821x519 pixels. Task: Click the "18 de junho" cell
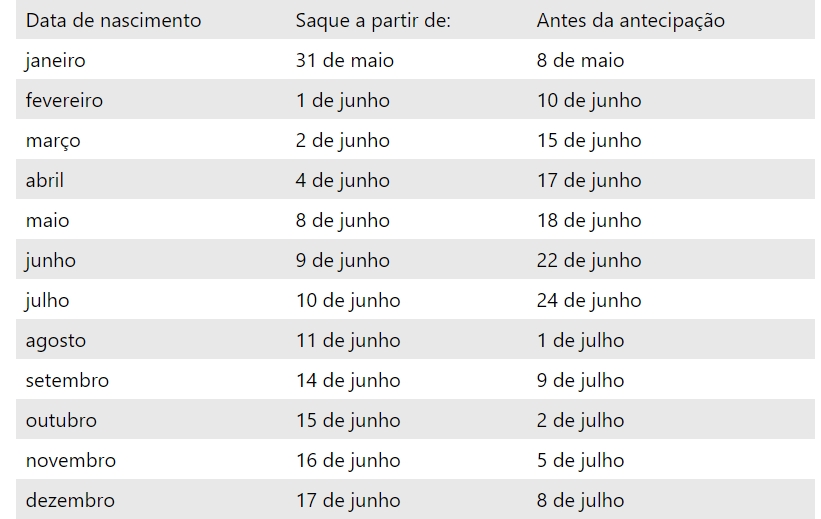point(589,220)
